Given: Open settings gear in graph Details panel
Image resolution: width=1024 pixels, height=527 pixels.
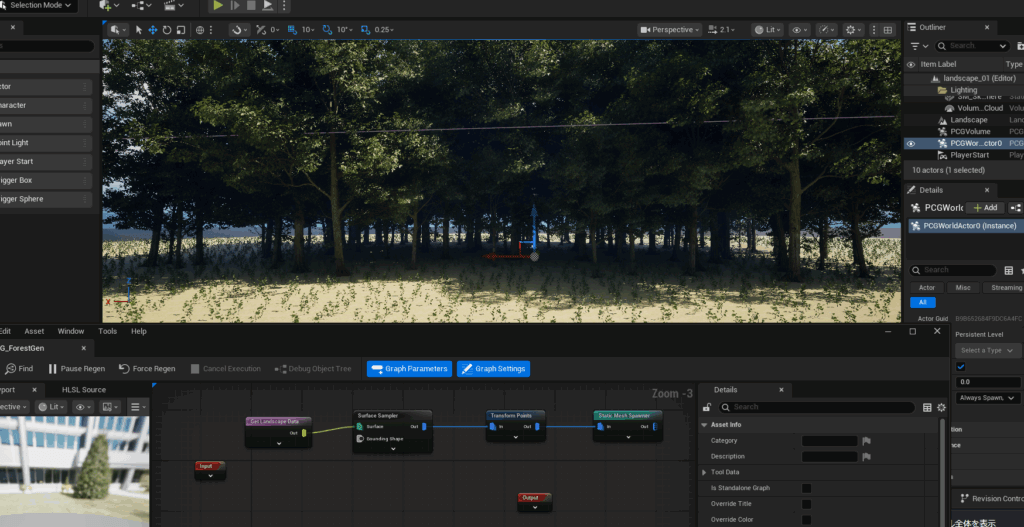Looking at the screenshot, I should (x=941, y=407).
